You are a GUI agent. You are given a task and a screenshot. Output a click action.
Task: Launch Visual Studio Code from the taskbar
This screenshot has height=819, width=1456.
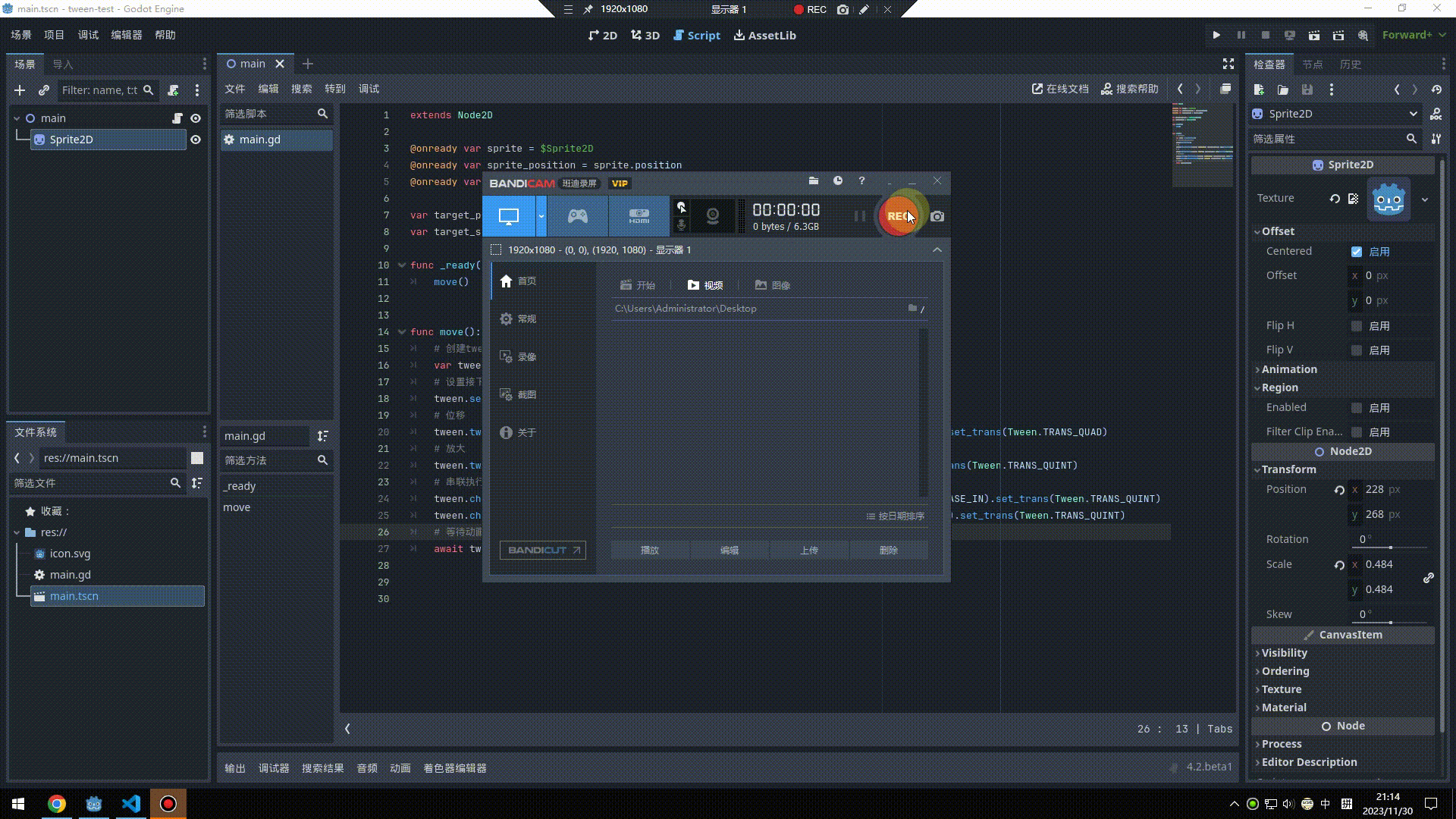click(130, 803)
